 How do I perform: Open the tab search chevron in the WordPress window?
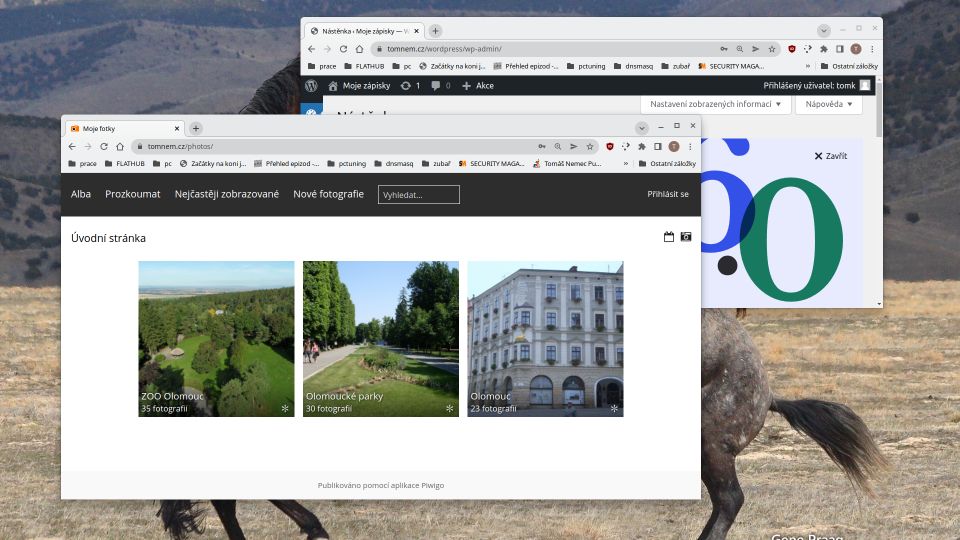[823, 31]
